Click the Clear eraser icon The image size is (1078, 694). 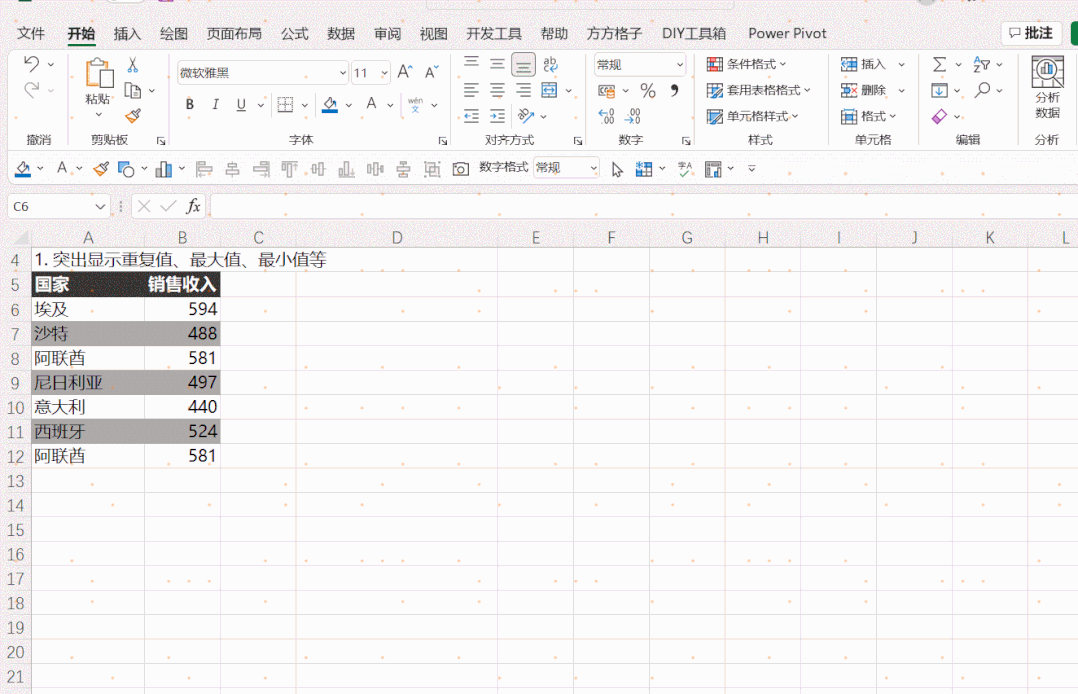(939, 116)
